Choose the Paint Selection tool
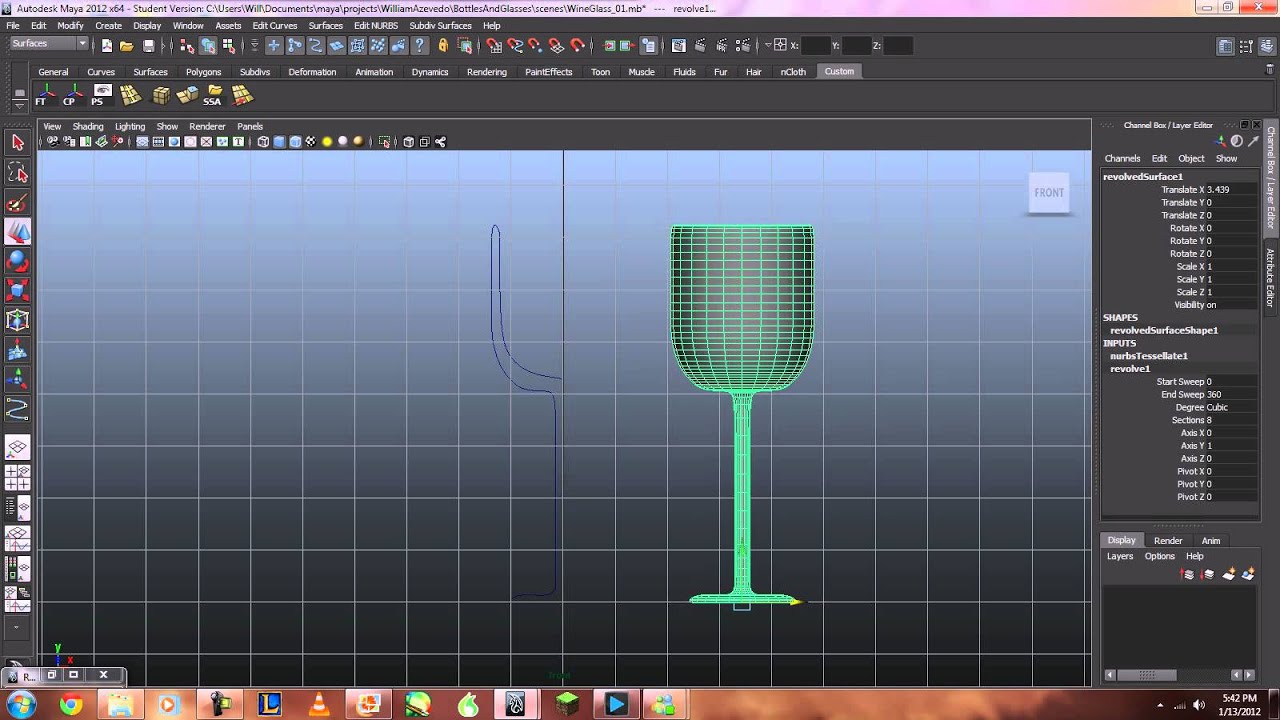The height and width of the screenshot is (720, 1280). (x=17, y=203)
